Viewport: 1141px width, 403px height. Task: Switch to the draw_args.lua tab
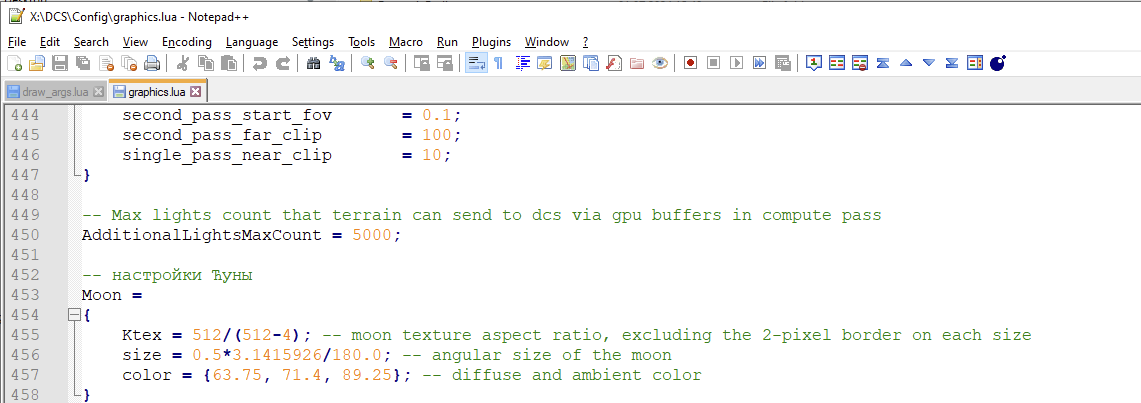55,92
